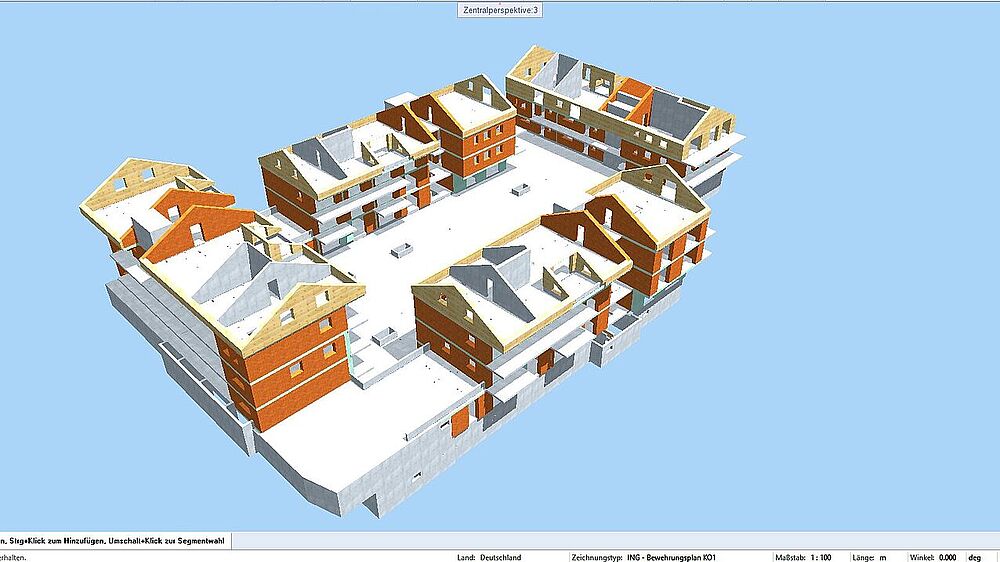This screenshot has height=562, width=1000.
Task: Open the Land field showing Deutschland
Action: point(500,556)
